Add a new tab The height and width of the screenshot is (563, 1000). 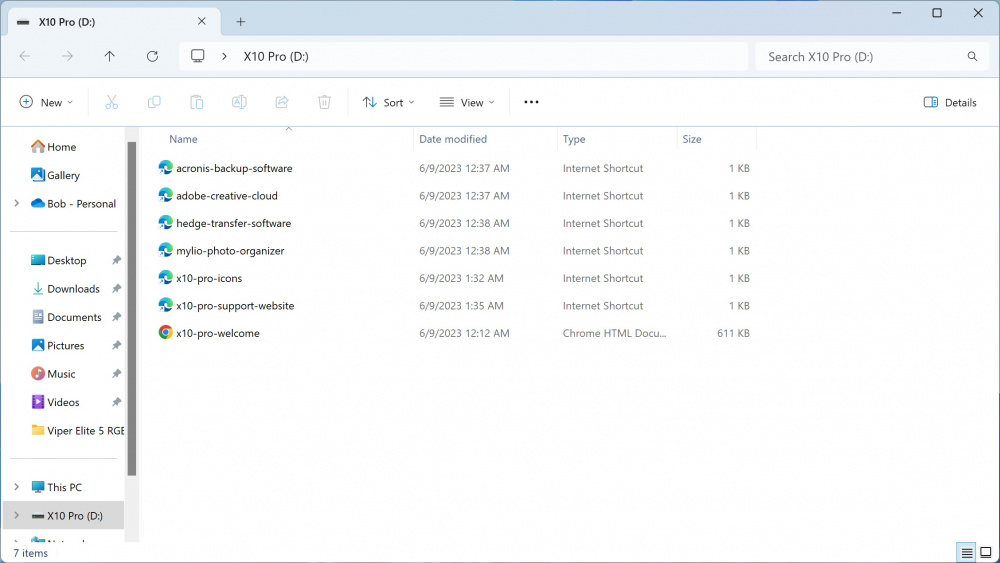coord(240,22)
